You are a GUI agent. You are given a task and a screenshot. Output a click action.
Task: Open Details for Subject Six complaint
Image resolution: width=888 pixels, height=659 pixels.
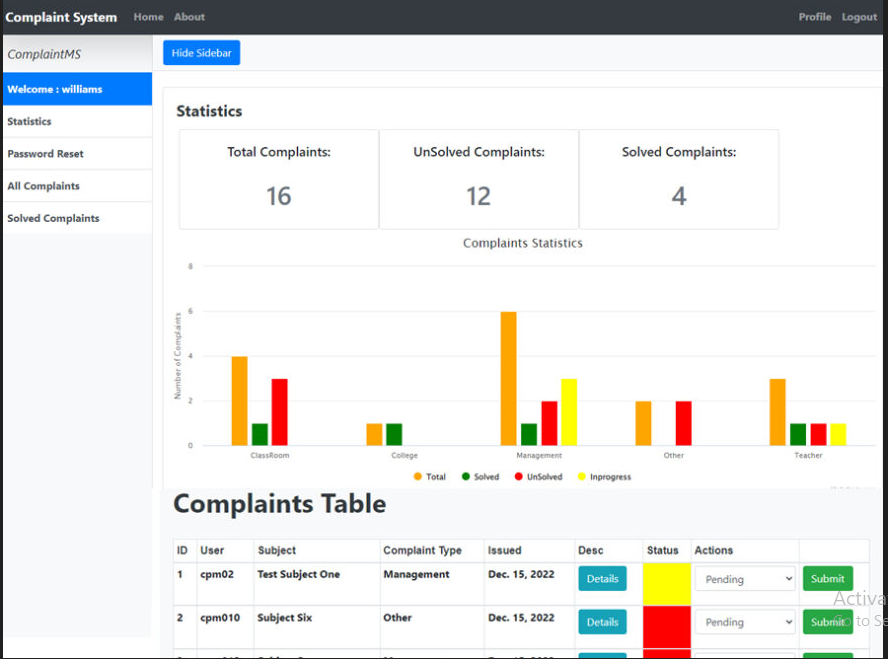[602, 621]
